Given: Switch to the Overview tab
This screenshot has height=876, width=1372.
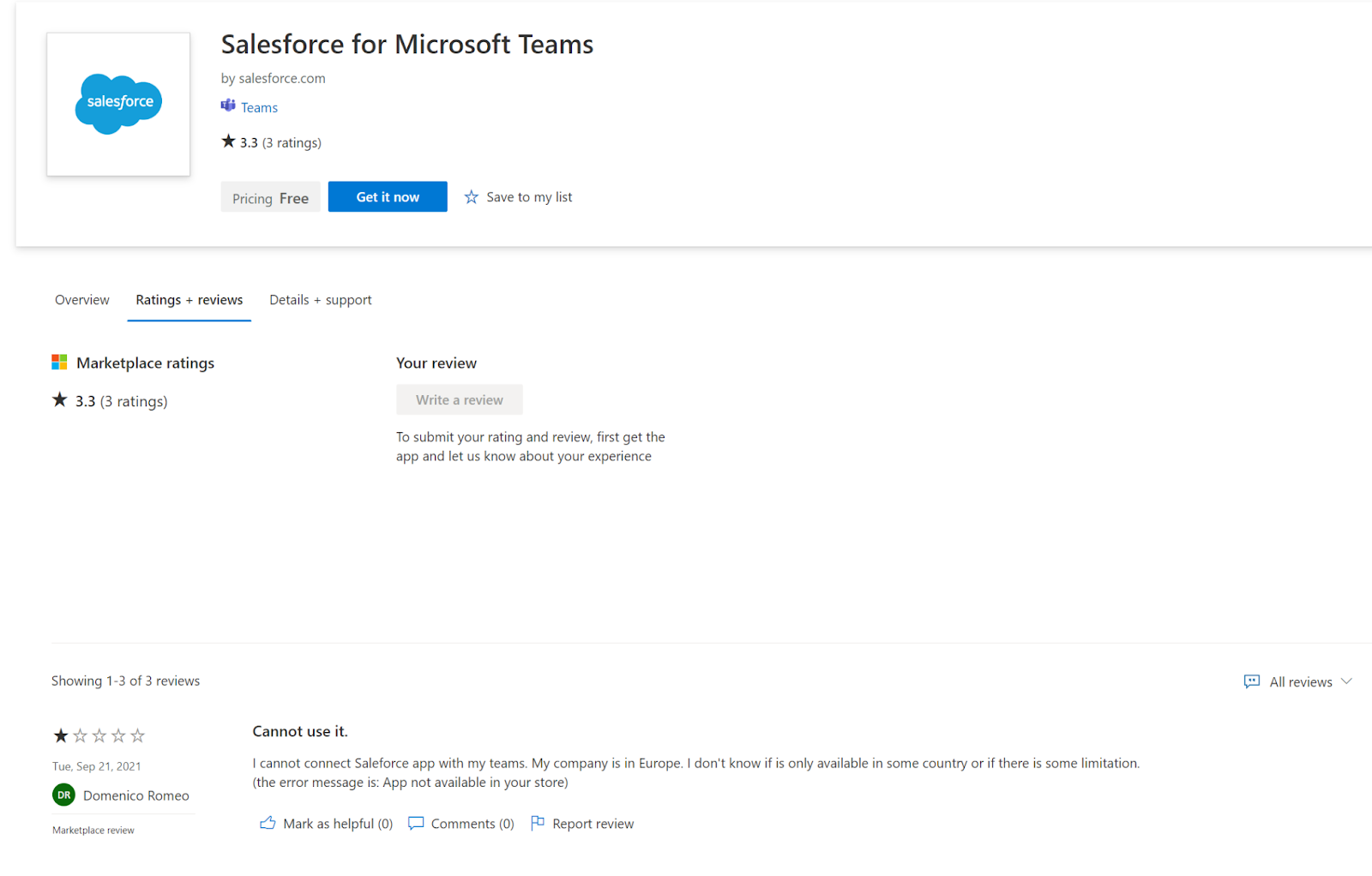Looking at the screenshot, I should coord(81,299).
